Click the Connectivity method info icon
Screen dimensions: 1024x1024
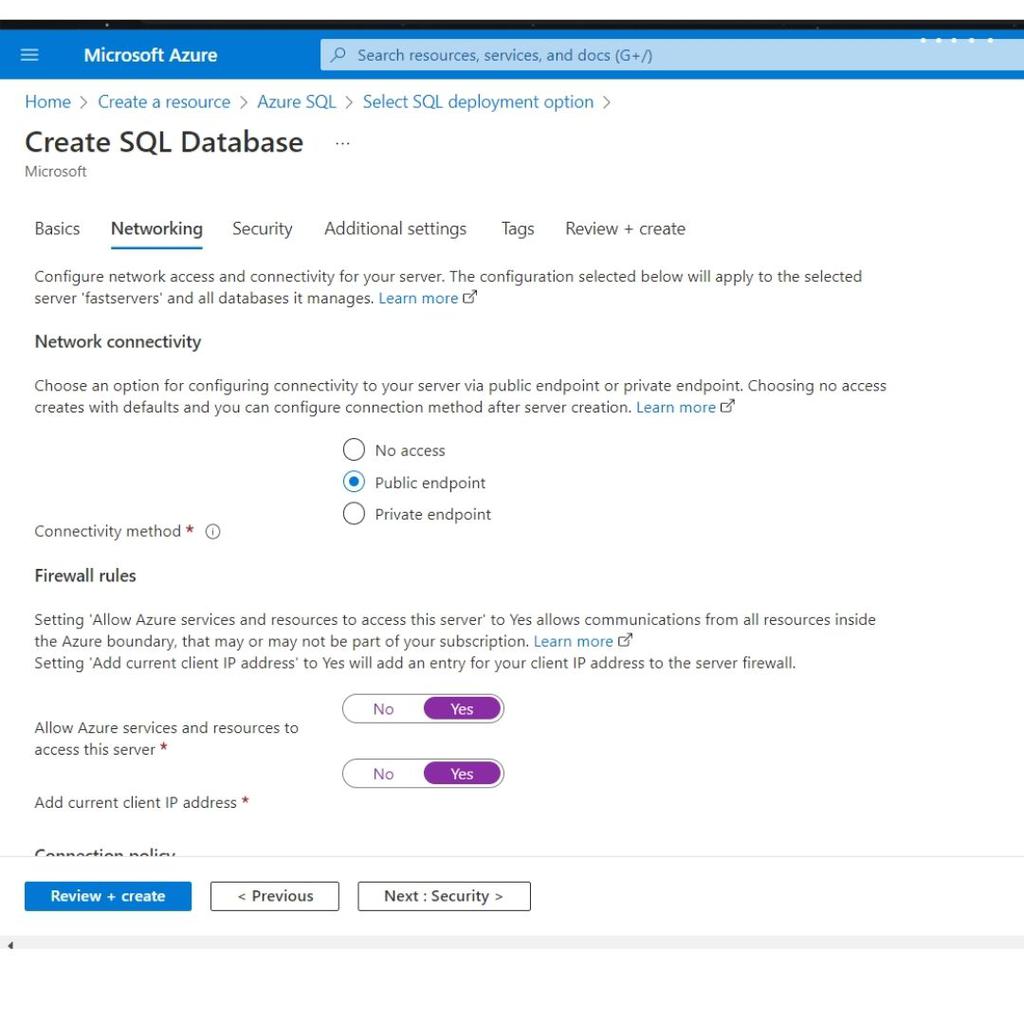pos(213,532)
